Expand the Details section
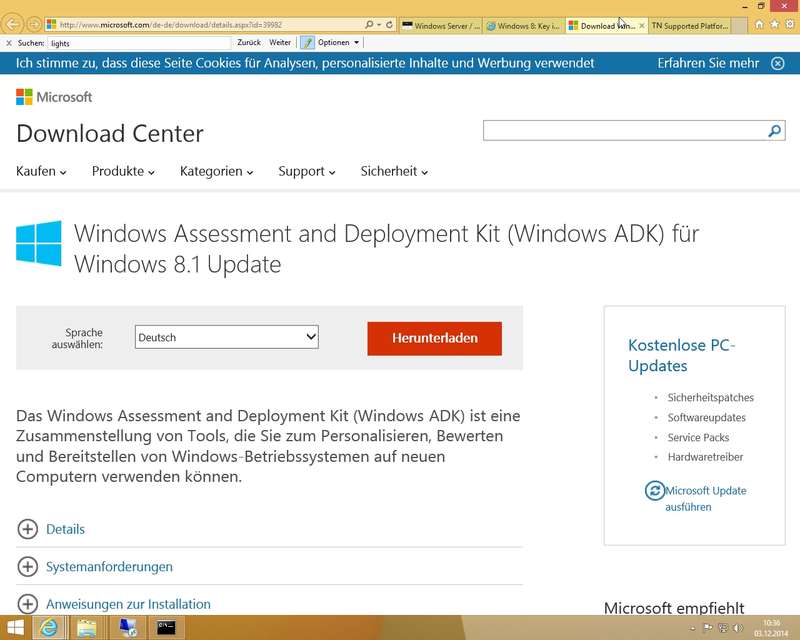Screen dimensions: 800x640 point(51,529)
